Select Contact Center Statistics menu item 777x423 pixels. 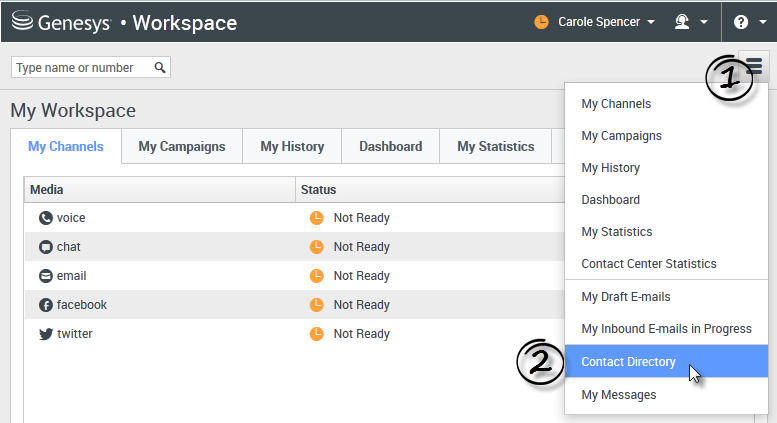tap(648, 264)
